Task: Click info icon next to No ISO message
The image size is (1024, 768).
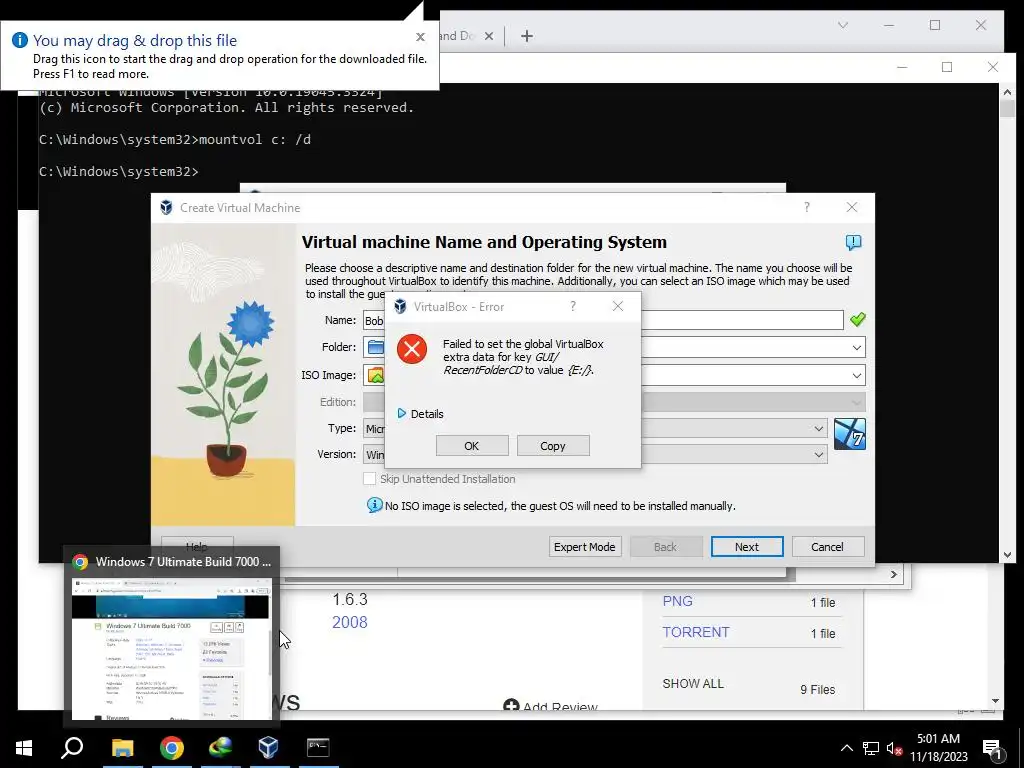Action: click(374, 505)
